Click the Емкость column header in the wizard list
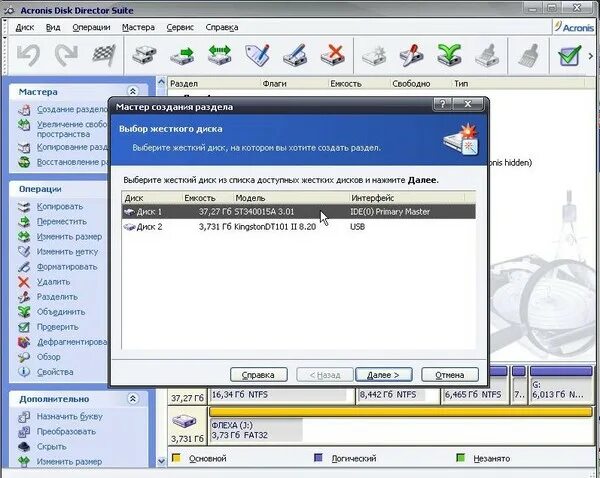 [x=207, y=198]
